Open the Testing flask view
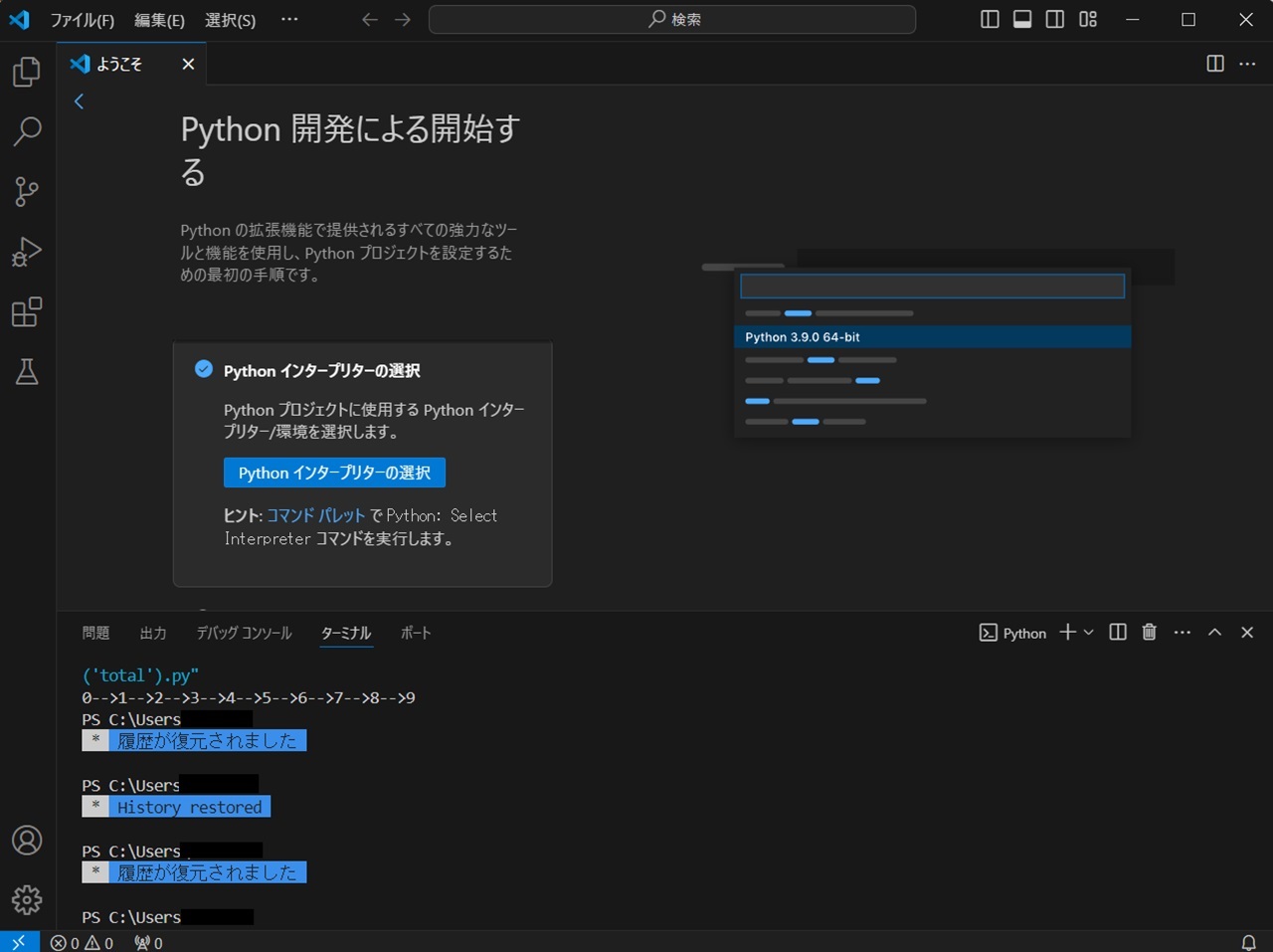Viewport: 1273px width, 952px height. (x=27, y=372)
